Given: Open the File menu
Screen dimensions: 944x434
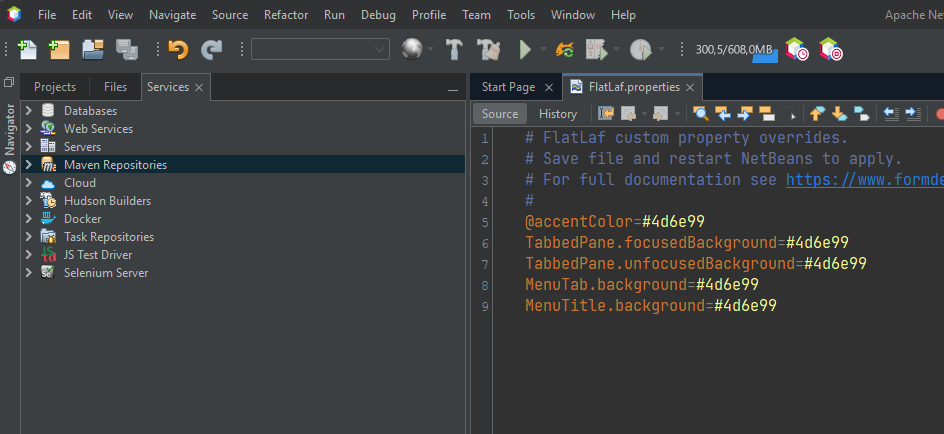Looking at the screenshot, I should (47, 15).
